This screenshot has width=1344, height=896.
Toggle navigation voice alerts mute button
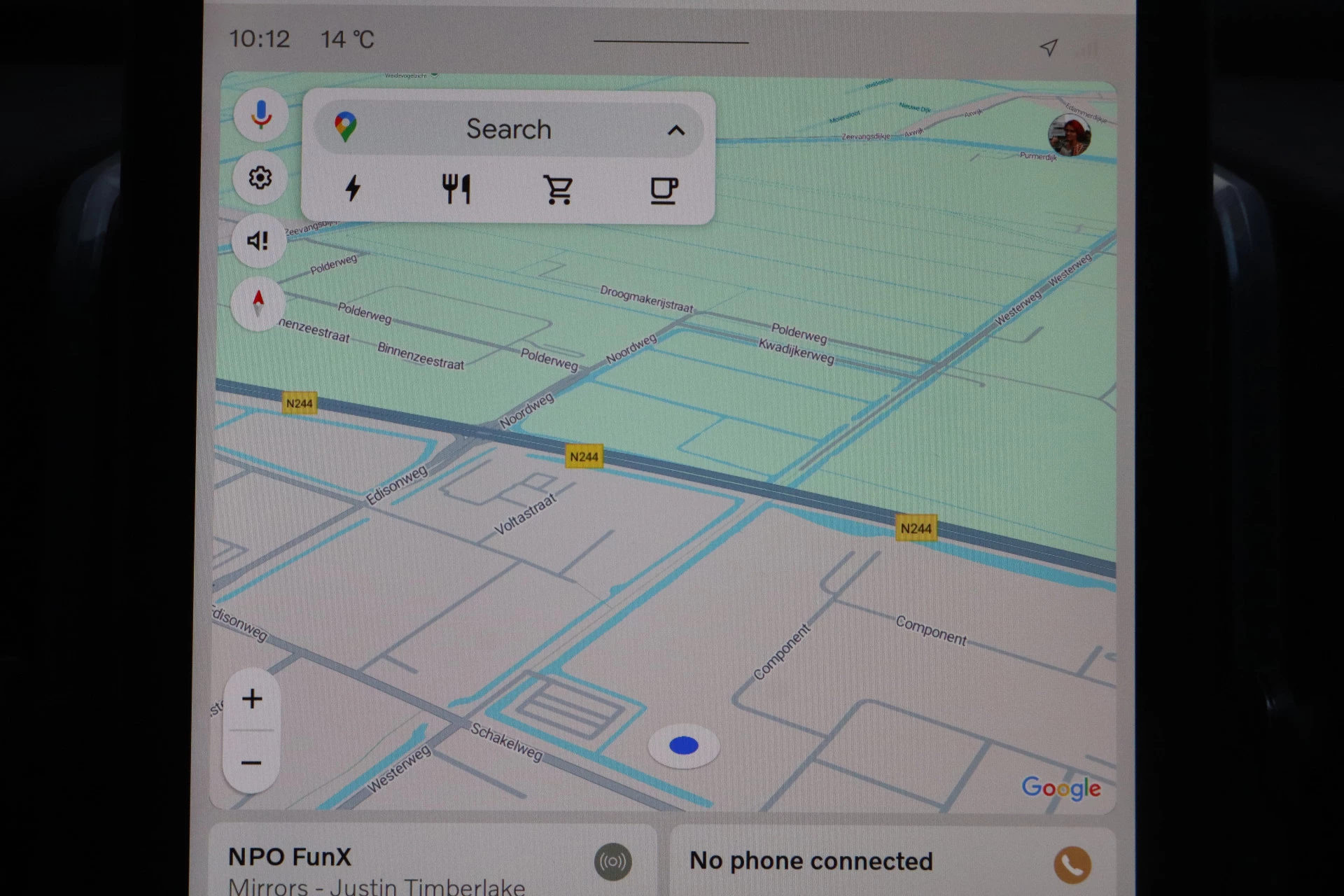click(x=258, y=241)
